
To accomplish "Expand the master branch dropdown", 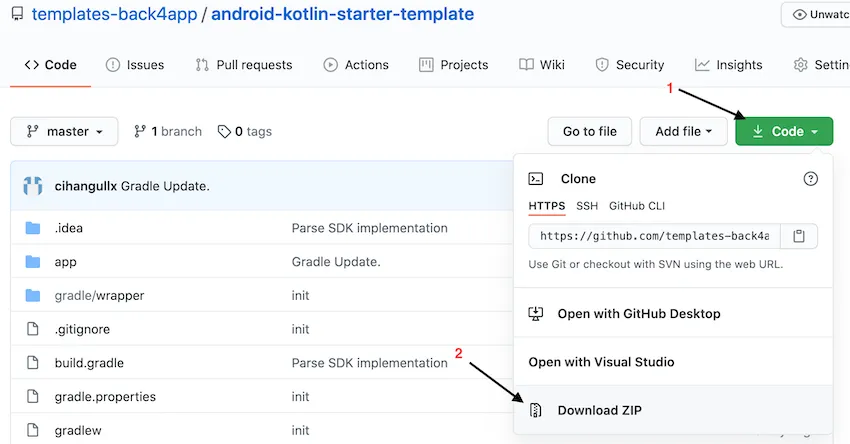I will click(x=64, y=131).
